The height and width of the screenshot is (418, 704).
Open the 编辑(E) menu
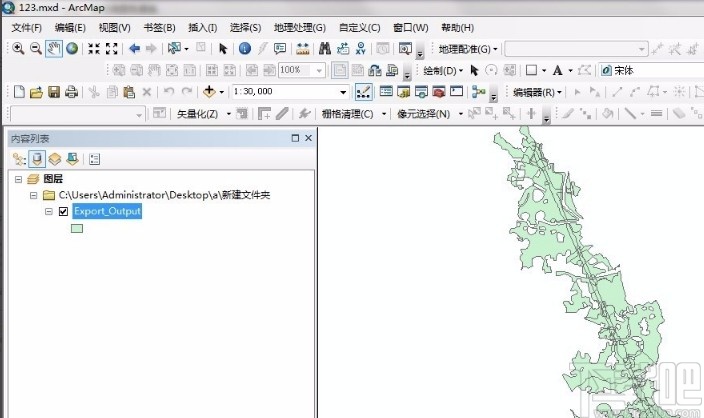click(x=70, y=28)
